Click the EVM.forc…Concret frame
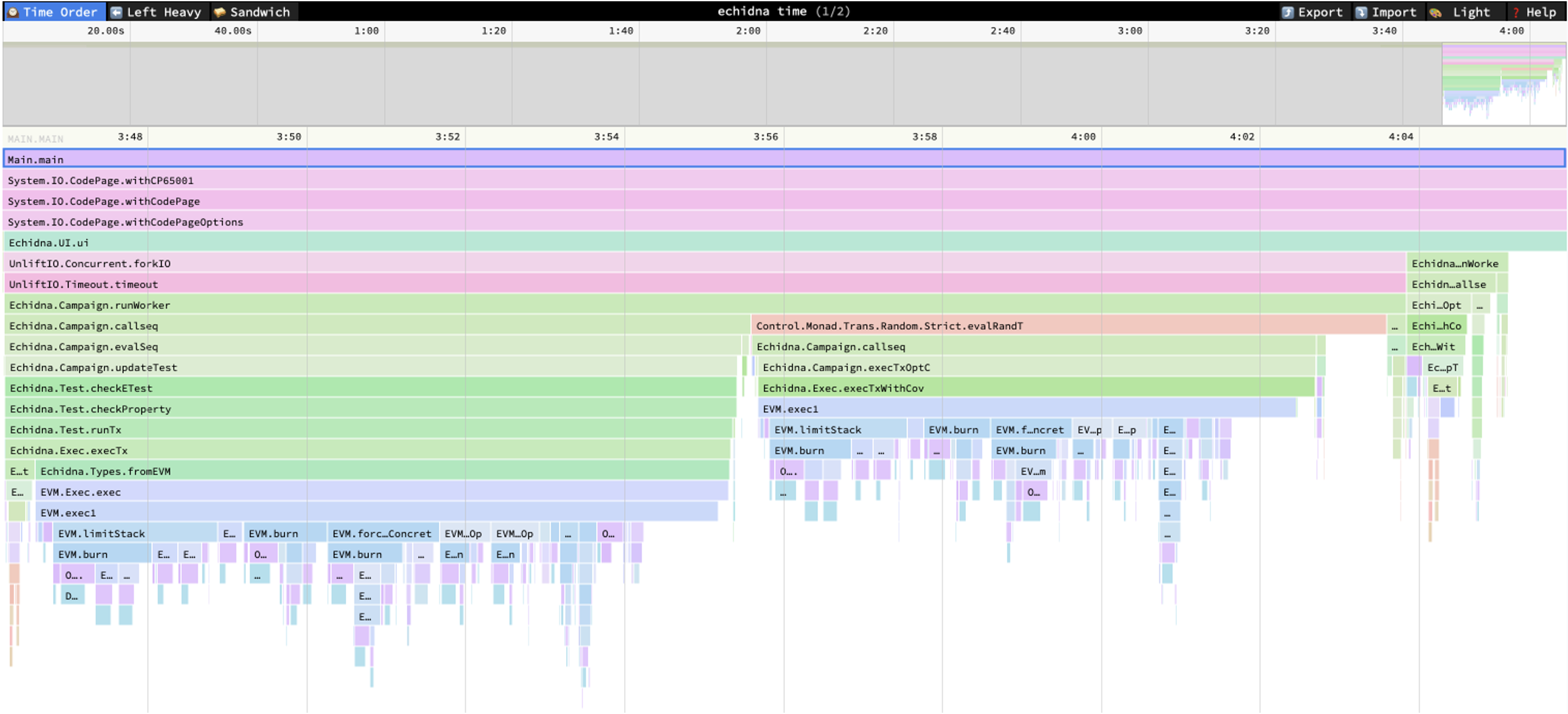This screenshot has width=1568, height=714. [382, 533]
